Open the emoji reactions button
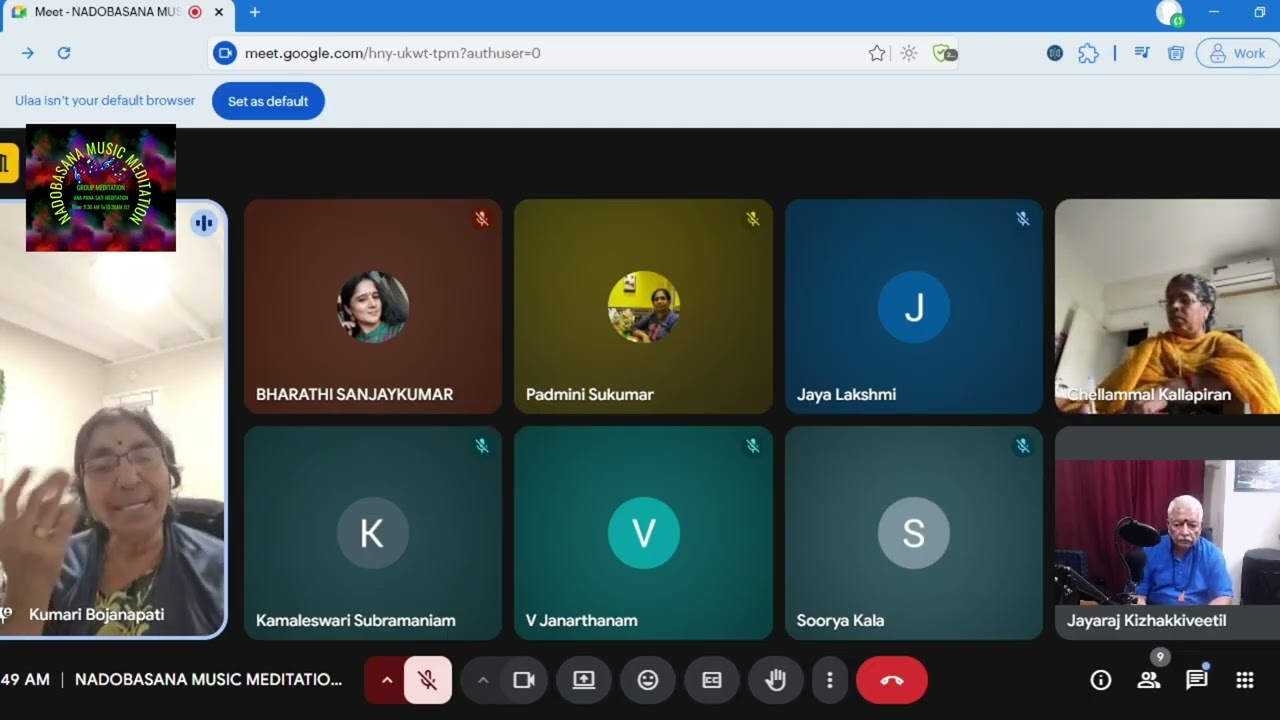The width and height of the screenshot is (1280, 720). point(648,680)
